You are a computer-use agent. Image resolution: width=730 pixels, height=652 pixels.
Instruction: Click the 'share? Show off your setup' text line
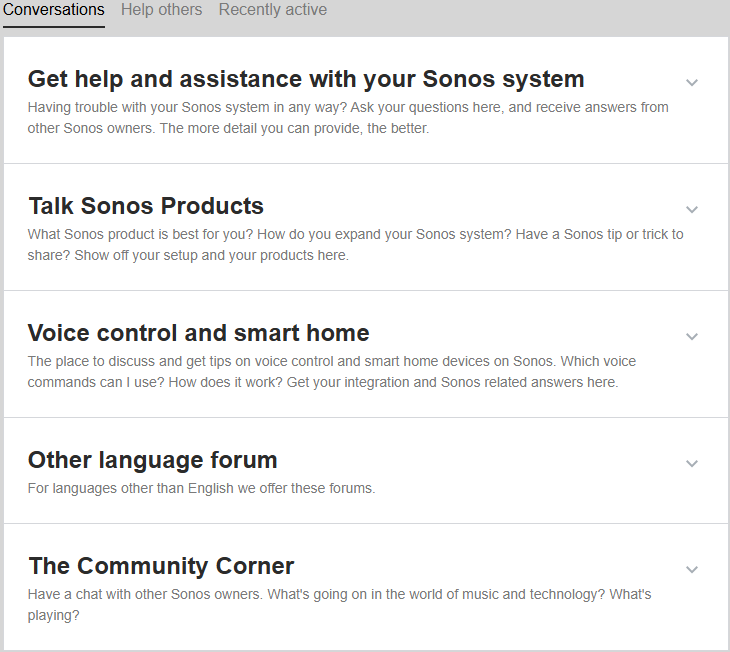[188, 256]
